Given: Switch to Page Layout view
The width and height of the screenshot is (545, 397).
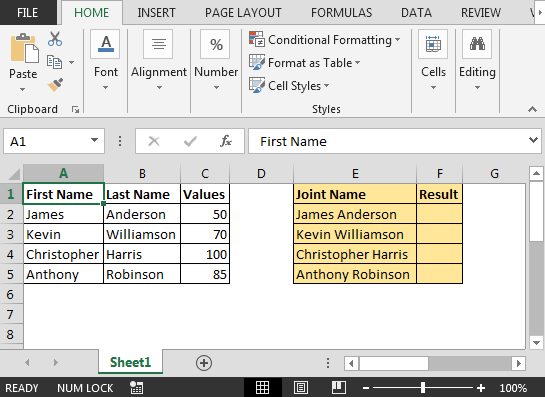Looking at the screenshot, I should pyautogui.click(x=301, y=387).
